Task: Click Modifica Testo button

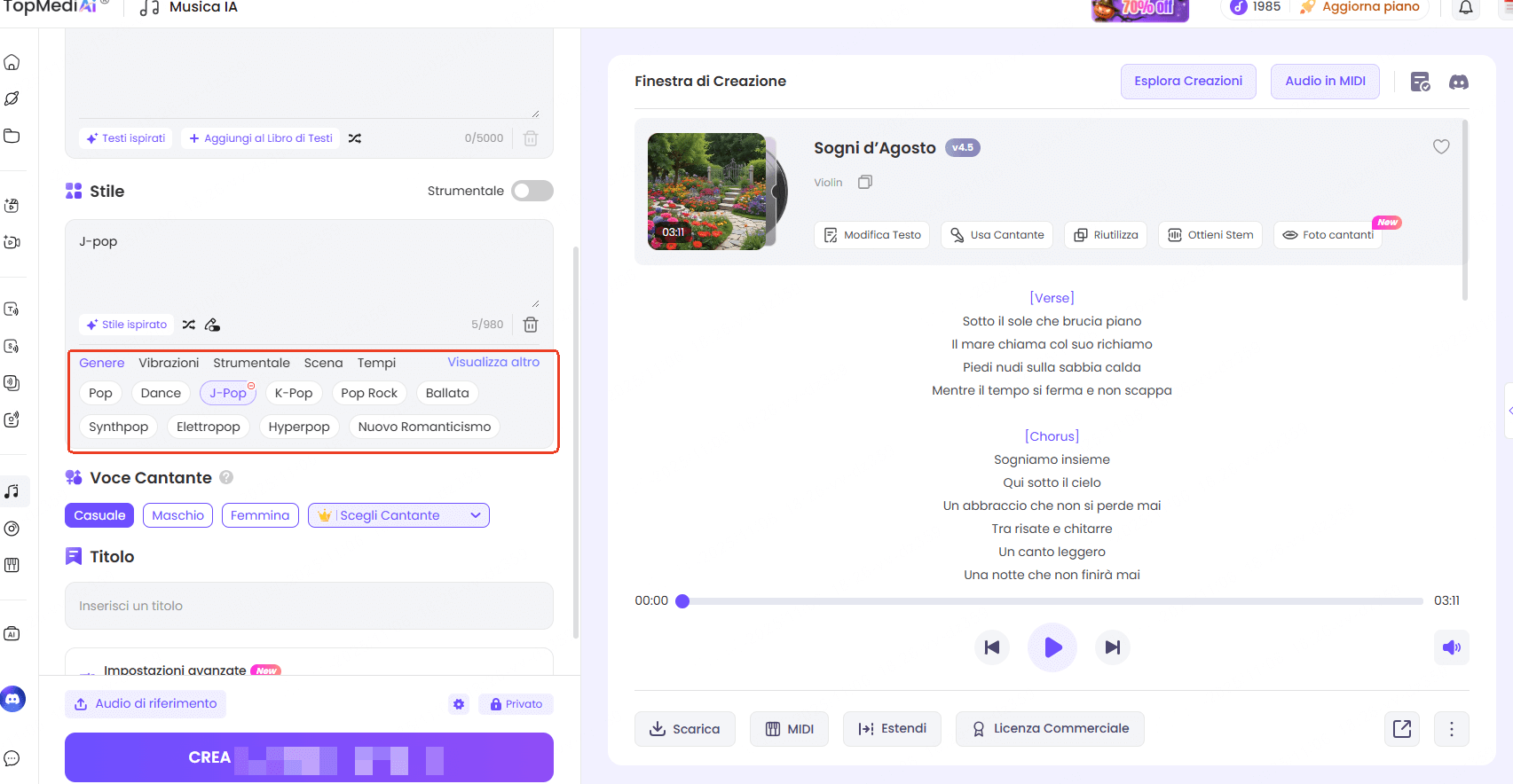Action: tap(871, 235)
